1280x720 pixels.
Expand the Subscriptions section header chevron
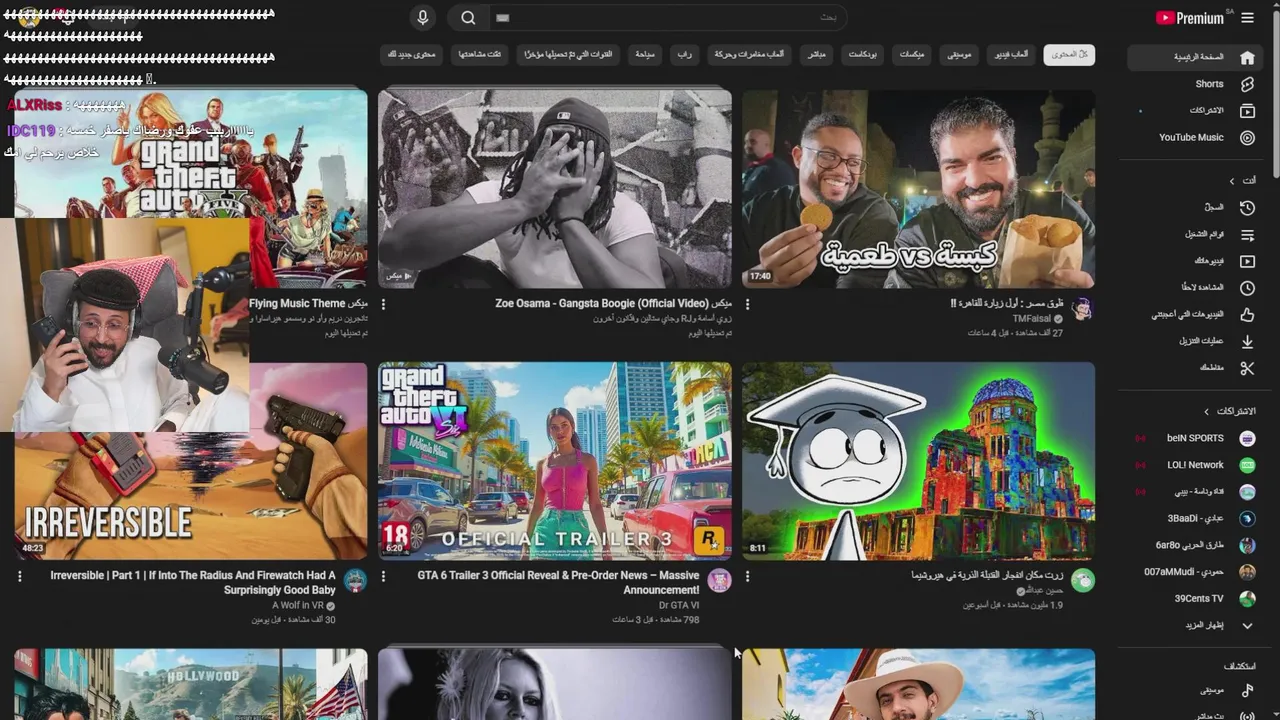[1206, 411]
